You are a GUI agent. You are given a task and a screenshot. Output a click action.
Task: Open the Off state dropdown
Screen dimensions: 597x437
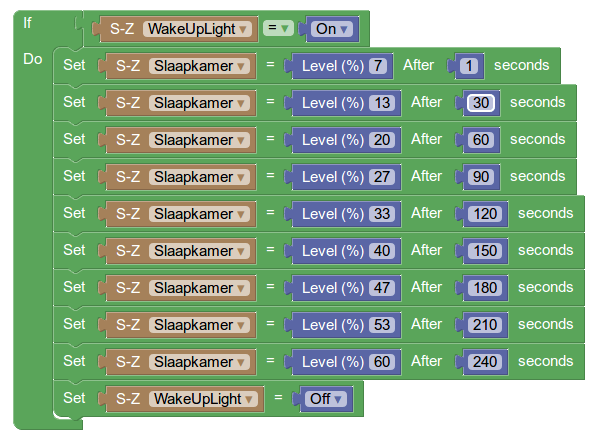pyautogui.click(x=326, y=399)
